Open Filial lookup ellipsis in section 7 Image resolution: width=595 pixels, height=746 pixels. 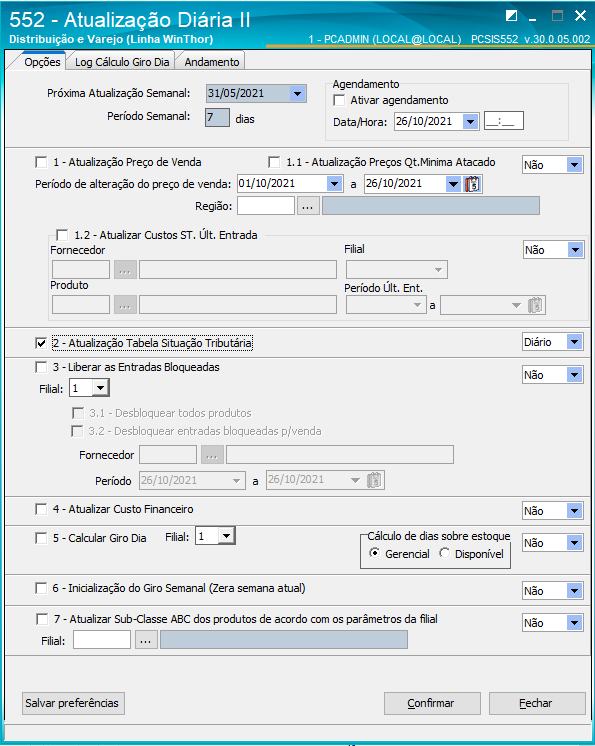146,640
